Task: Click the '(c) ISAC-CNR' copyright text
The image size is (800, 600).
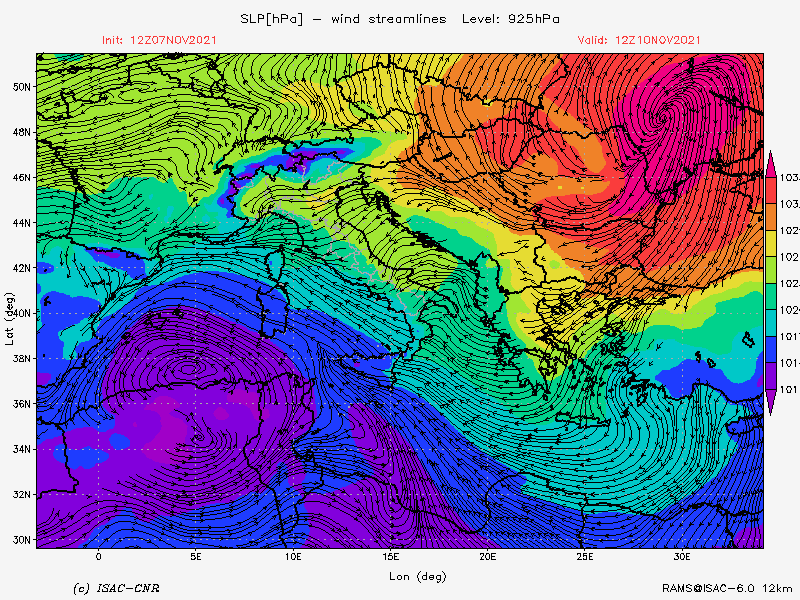Action: click(x=116, y=589)
